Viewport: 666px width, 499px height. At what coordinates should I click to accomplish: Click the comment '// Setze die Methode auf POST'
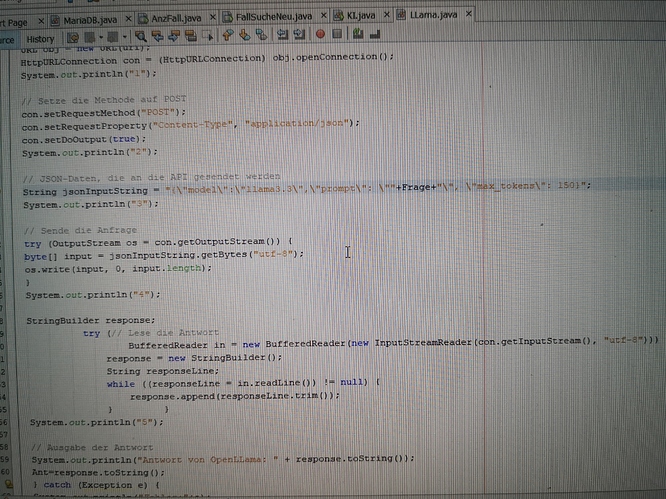[x=104, y=100]
